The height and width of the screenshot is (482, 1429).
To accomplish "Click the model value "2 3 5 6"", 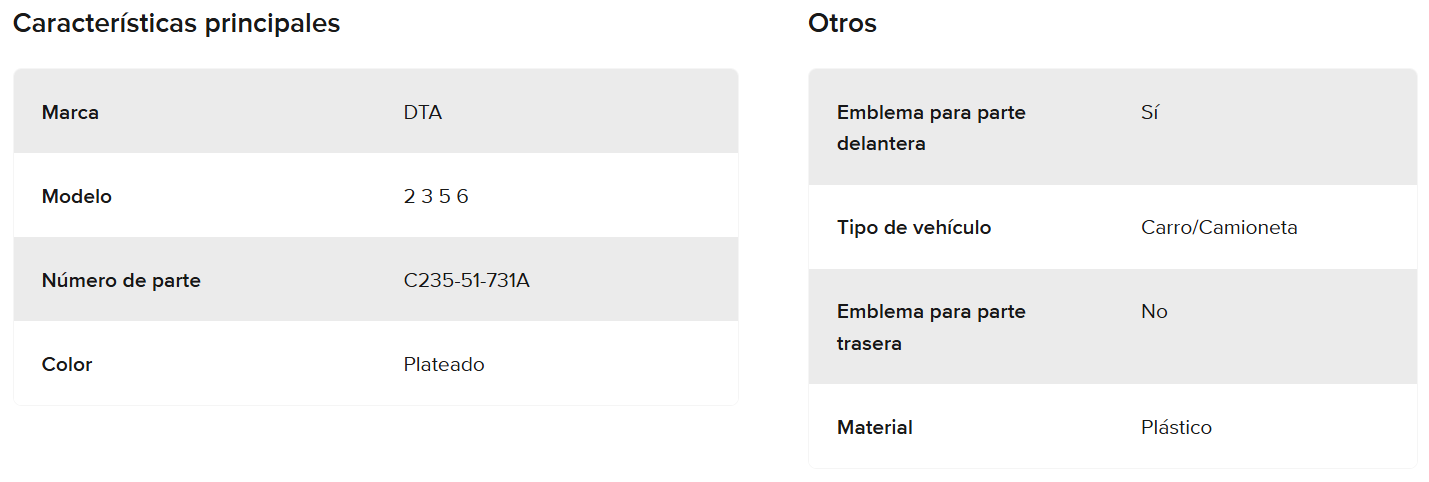I will [436, 196].
